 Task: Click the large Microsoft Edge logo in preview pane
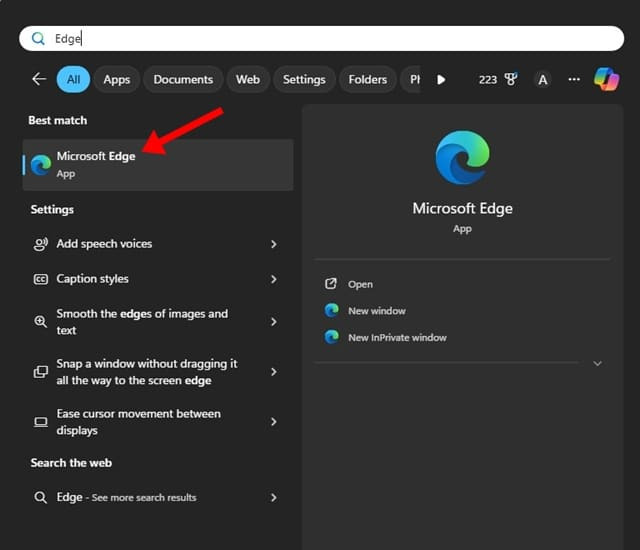click(462, 157)
